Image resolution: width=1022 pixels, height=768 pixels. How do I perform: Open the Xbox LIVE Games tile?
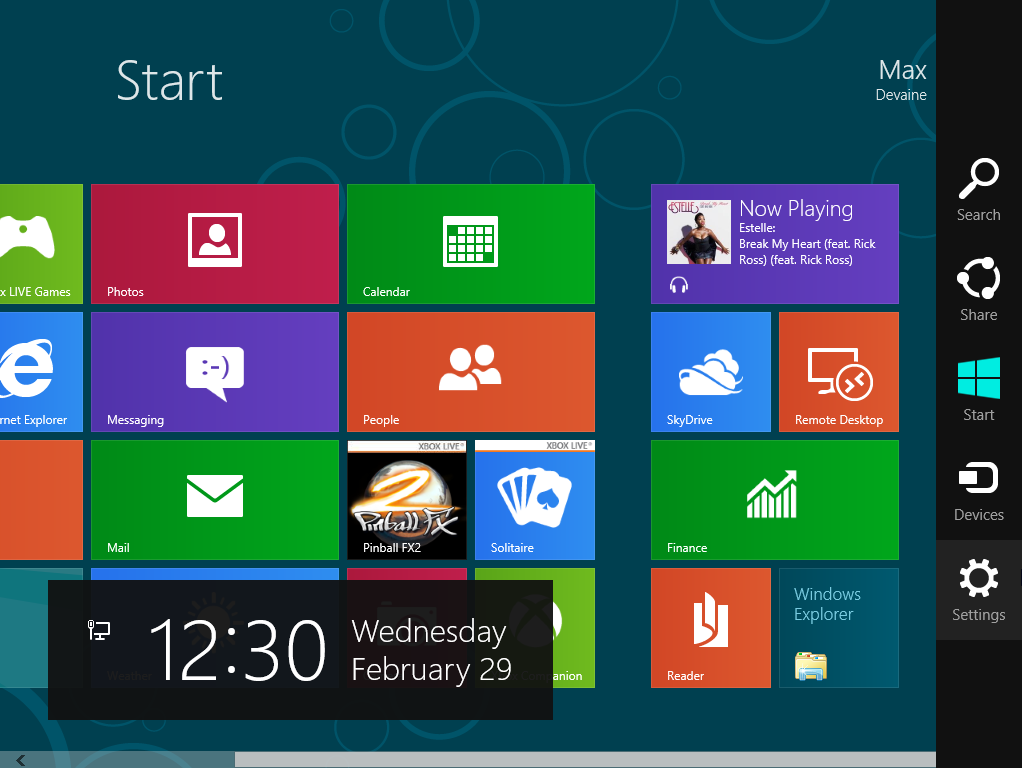[x=41, y=244]
